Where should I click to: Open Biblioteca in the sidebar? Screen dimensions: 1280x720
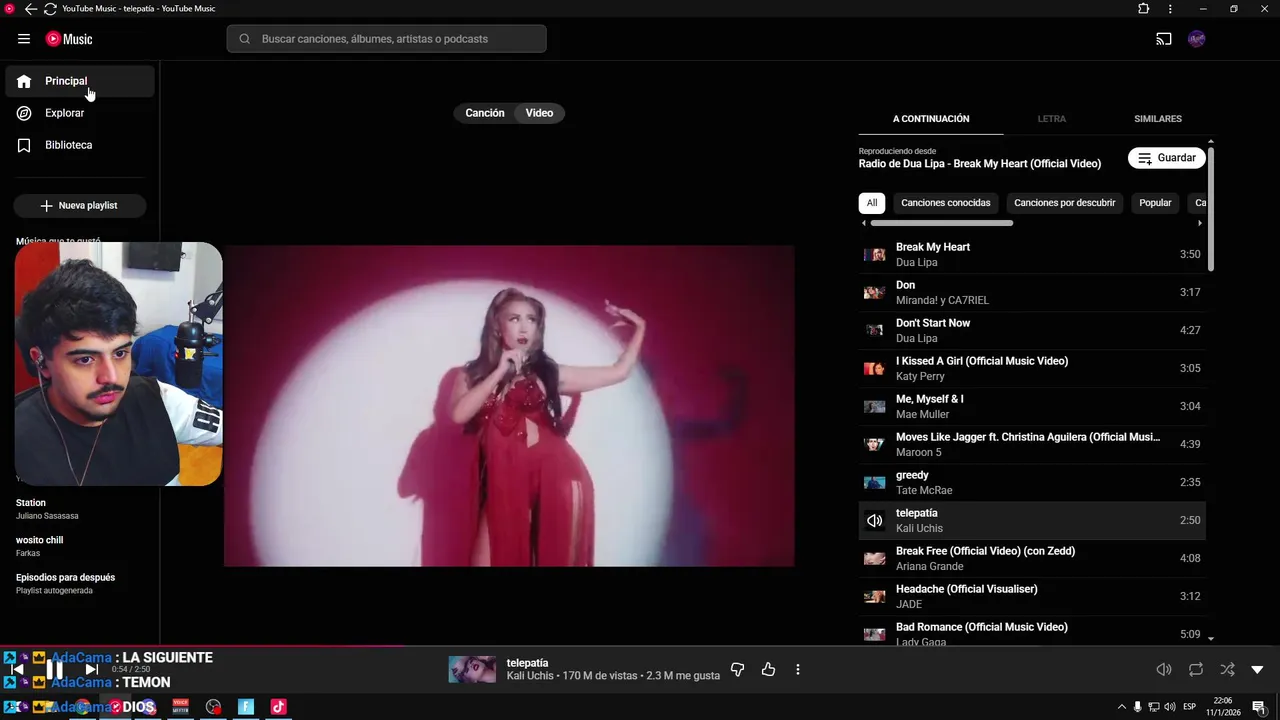80,145
